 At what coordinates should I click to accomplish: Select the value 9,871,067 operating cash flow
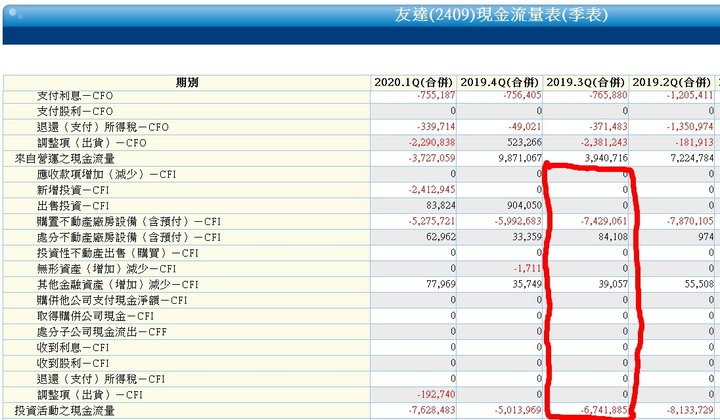click(521, 158)
